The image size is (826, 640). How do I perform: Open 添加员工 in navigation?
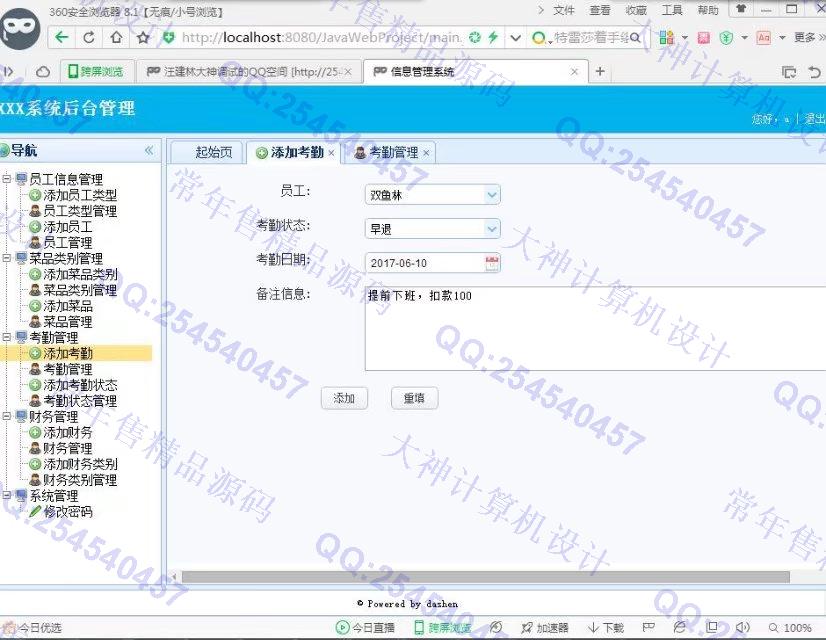pyautogui.click(x=67, y=227)
